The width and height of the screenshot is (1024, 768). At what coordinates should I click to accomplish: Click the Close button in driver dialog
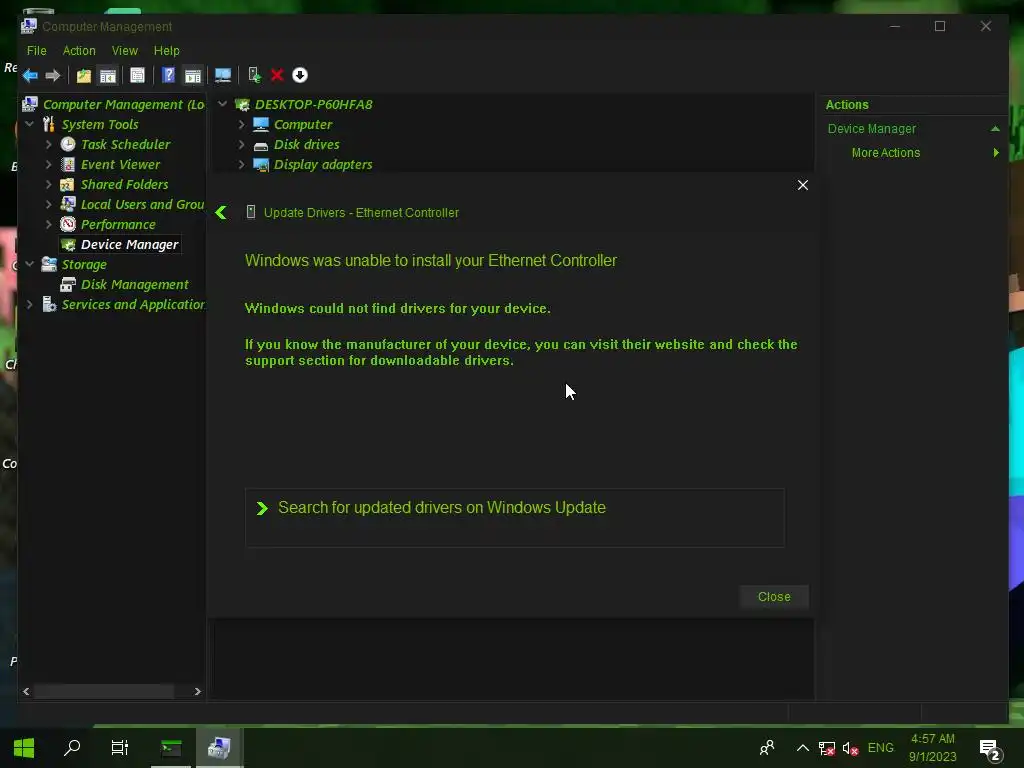pyautogui.click(x=774, y=597)
